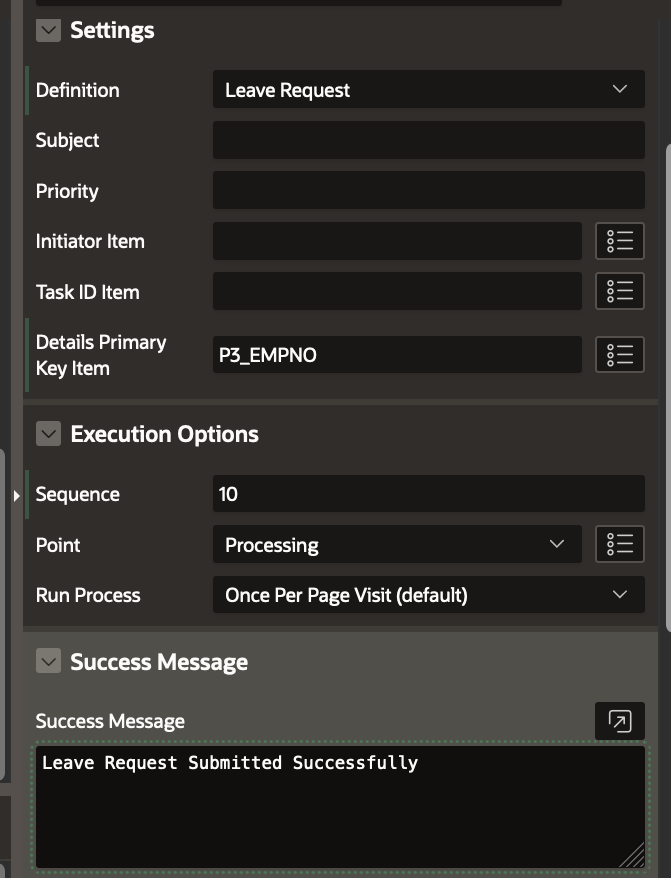Expand Success Message in code editor
This screenshot has height=878, width=671.
(620, 721)
